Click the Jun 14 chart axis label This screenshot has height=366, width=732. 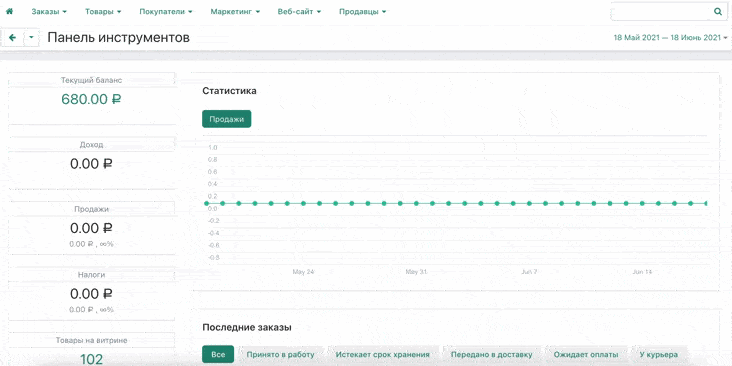click(x=642, y=272)
